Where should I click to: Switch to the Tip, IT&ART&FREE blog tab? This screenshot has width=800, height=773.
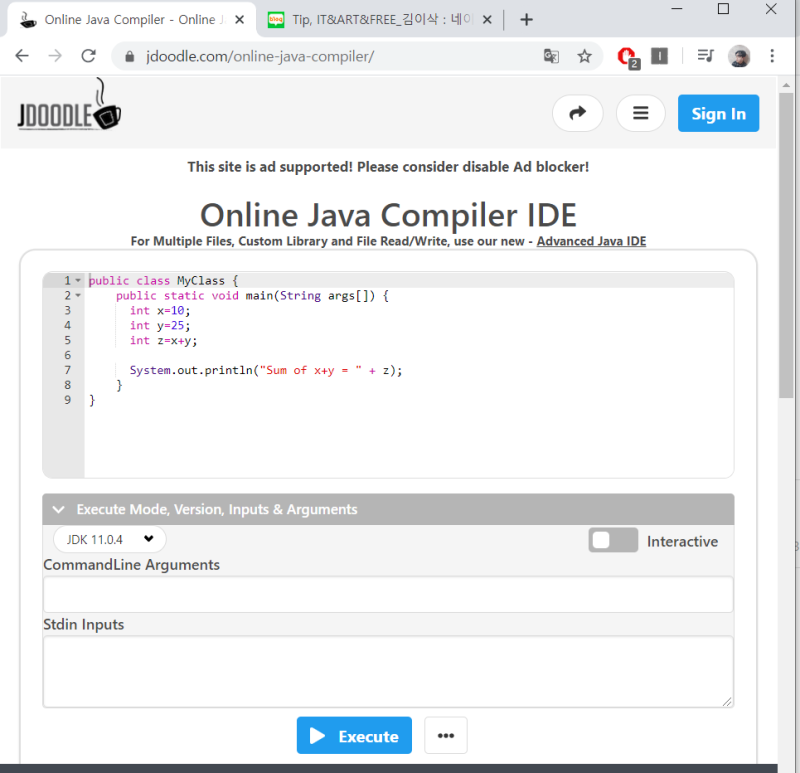tap(380, 20)
